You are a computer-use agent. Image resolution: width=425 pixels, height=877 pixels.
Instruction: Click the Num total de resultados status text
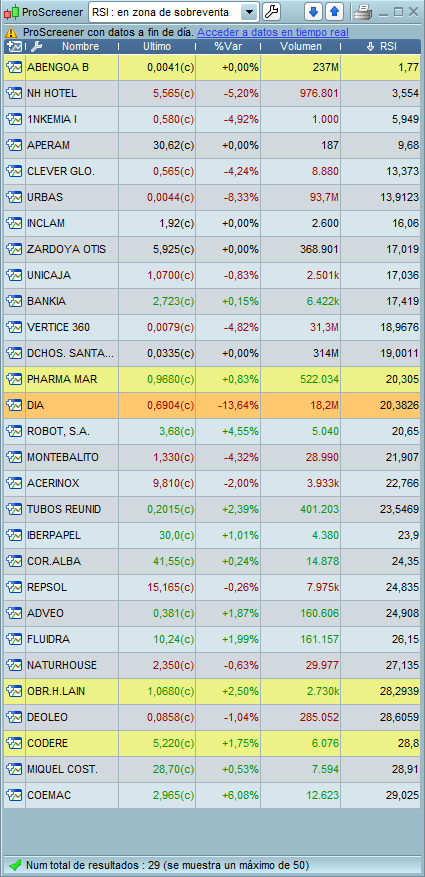167,865
